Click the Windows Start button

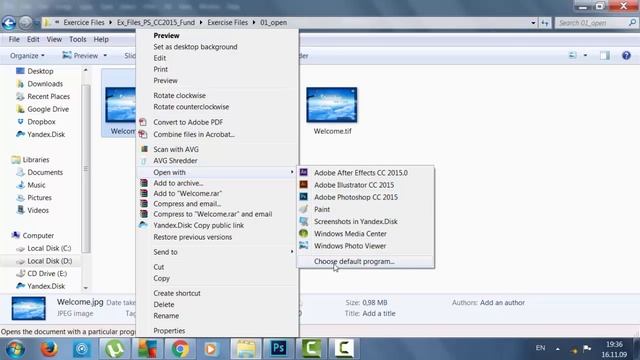15,349
